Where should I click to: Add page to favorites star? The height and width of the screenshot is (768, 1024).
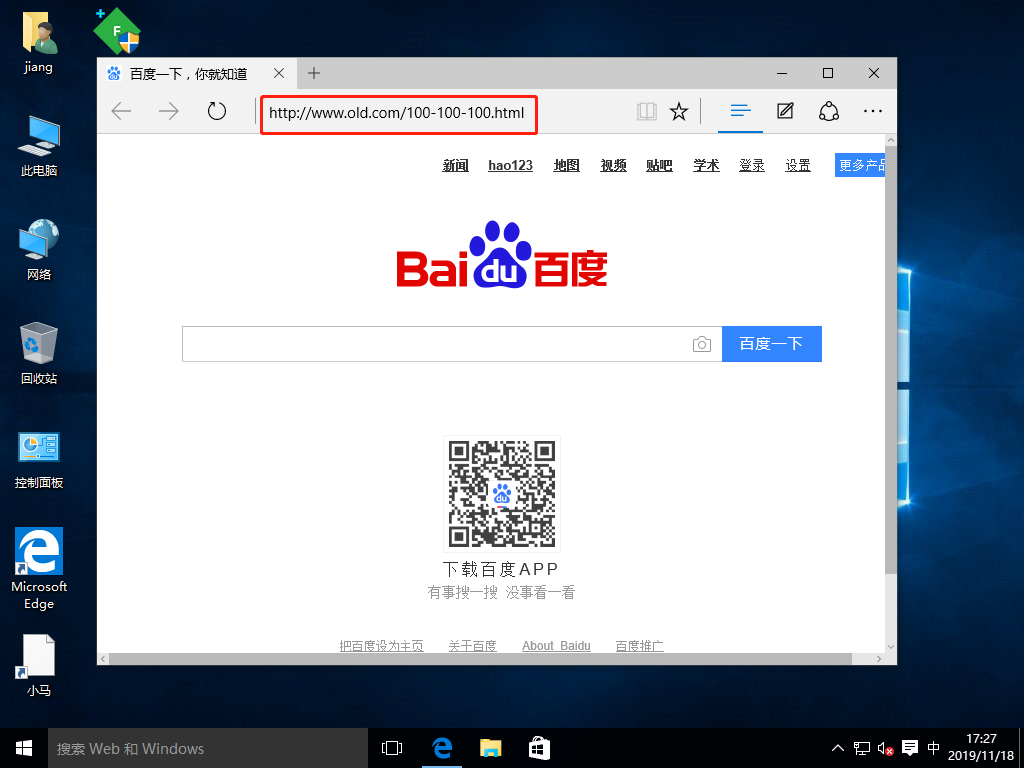679,112
